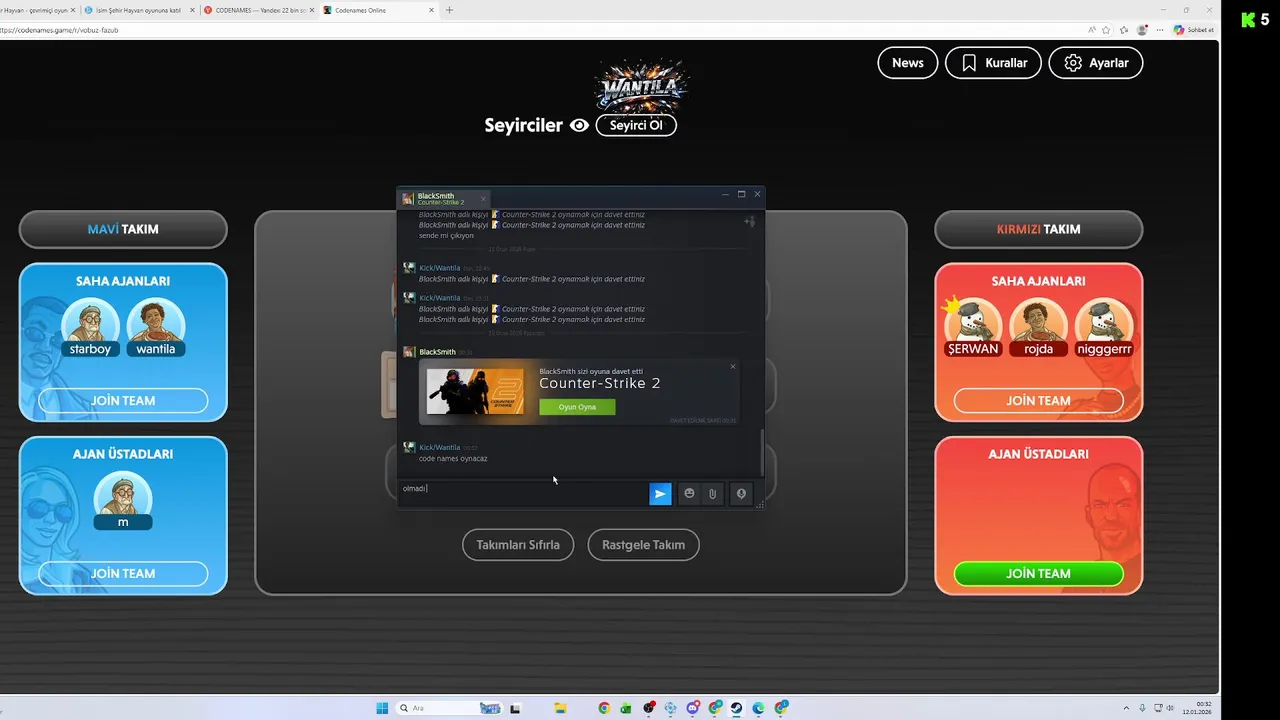The width and height of the screenshot is (1280, 720).
Task: Join Kırmızı Takım Saha Ajanları
Action: 1039,401
